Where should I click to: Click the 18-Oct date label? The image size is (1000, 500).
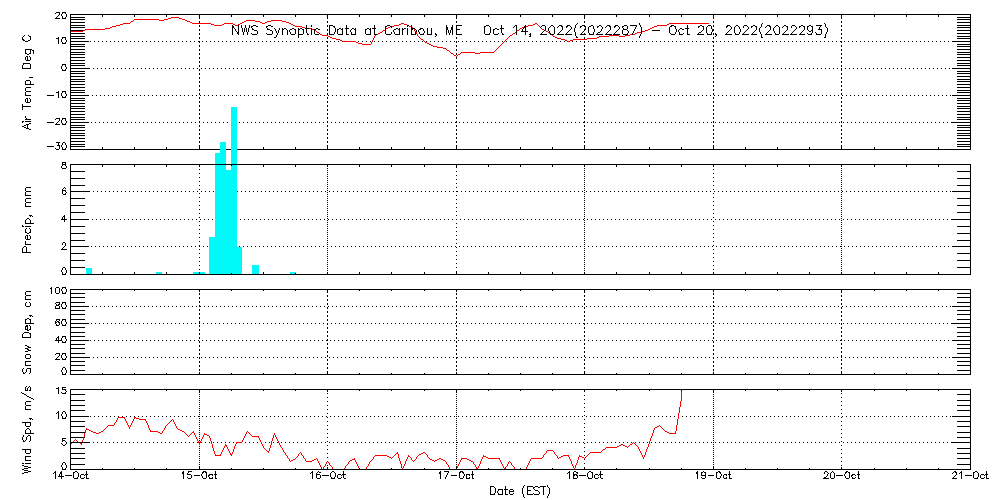(585, 476)
